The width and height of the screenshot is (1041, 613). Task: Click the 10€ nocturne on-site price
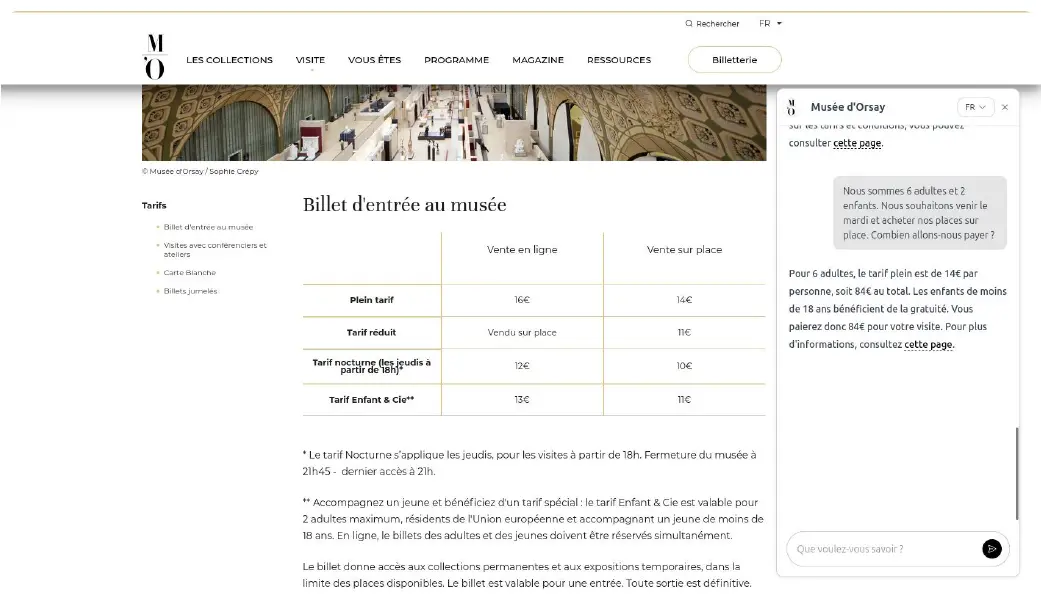click(684, 366)
